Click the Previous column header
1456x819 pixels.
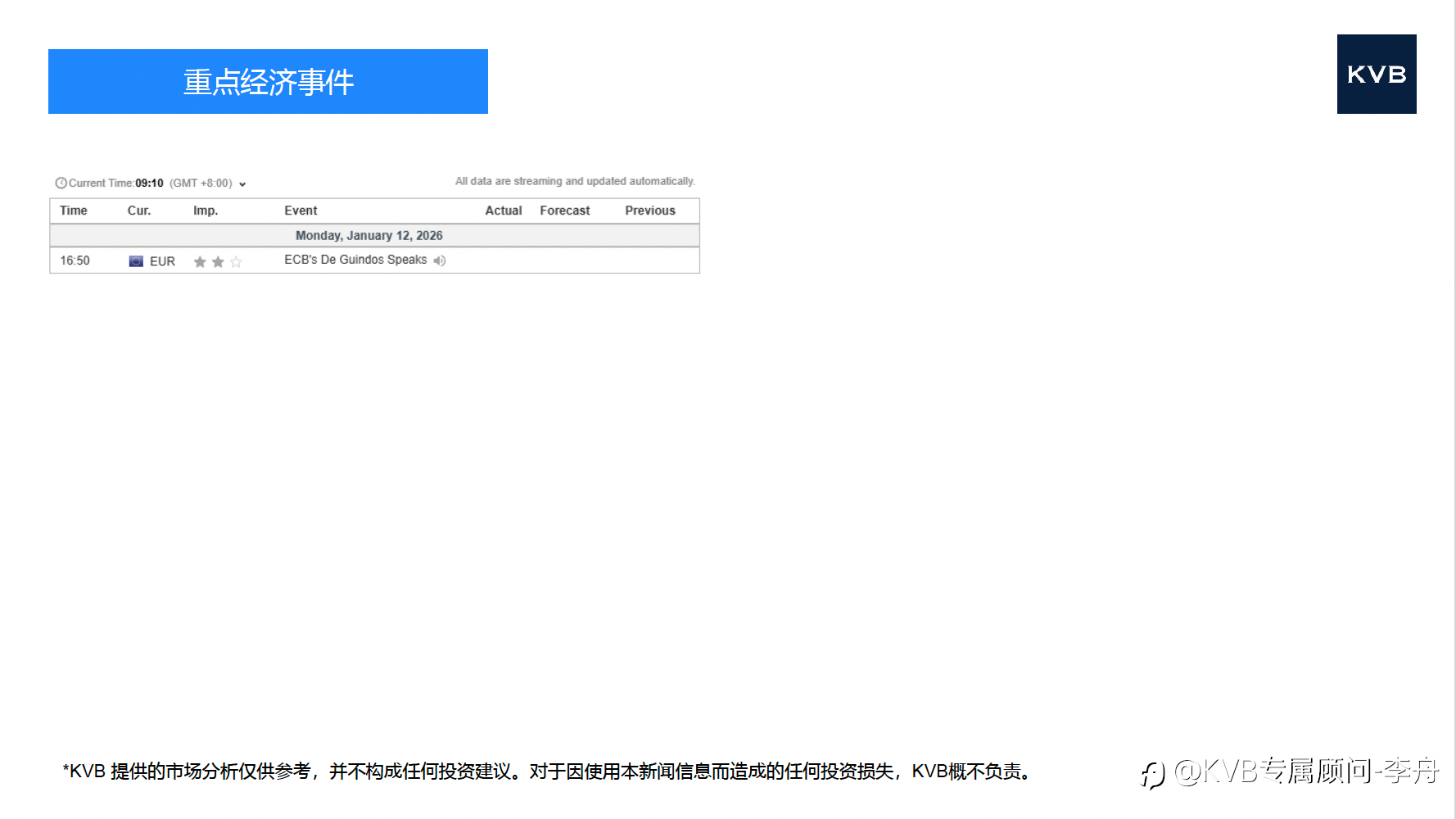tap(650, 210)
